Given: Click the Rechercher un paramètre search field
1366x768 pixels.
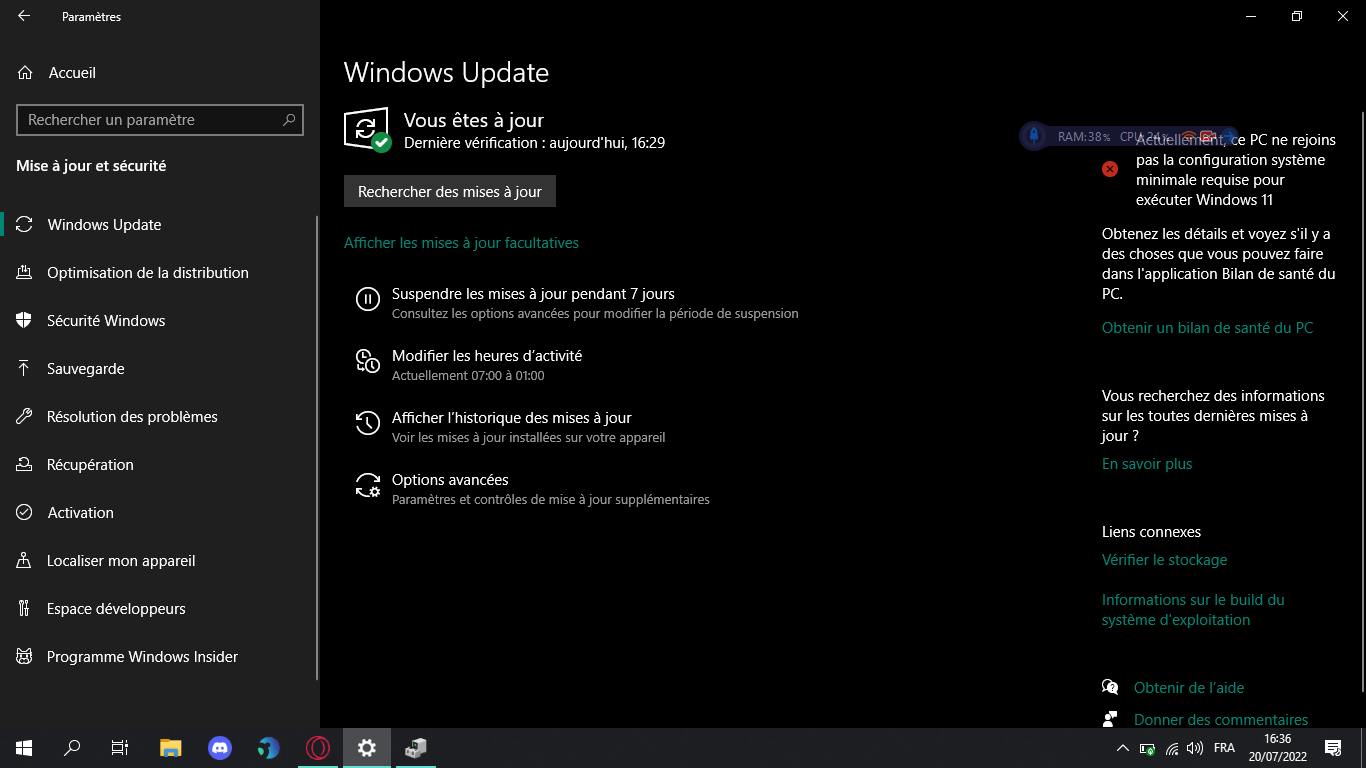Looking at the screenshot, I should 160,120.
